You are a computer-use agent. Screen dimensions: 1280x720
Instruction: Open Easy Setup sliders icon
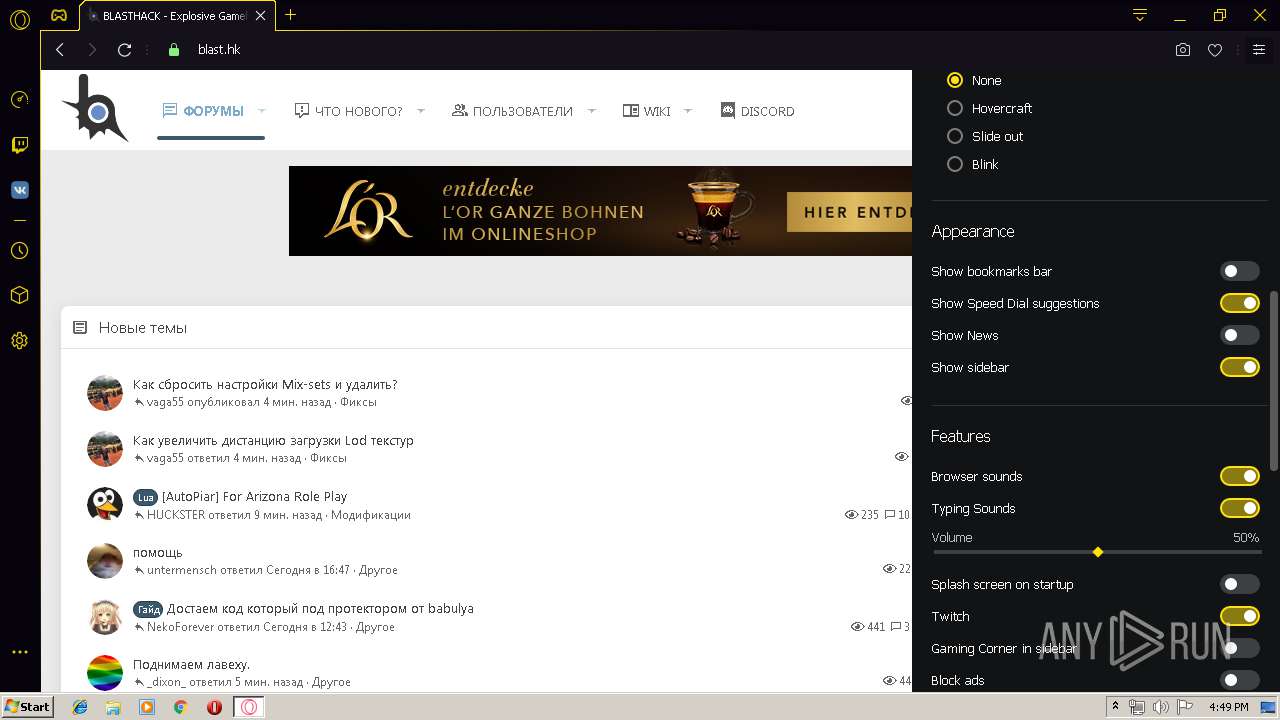[x=1259, y=49]
